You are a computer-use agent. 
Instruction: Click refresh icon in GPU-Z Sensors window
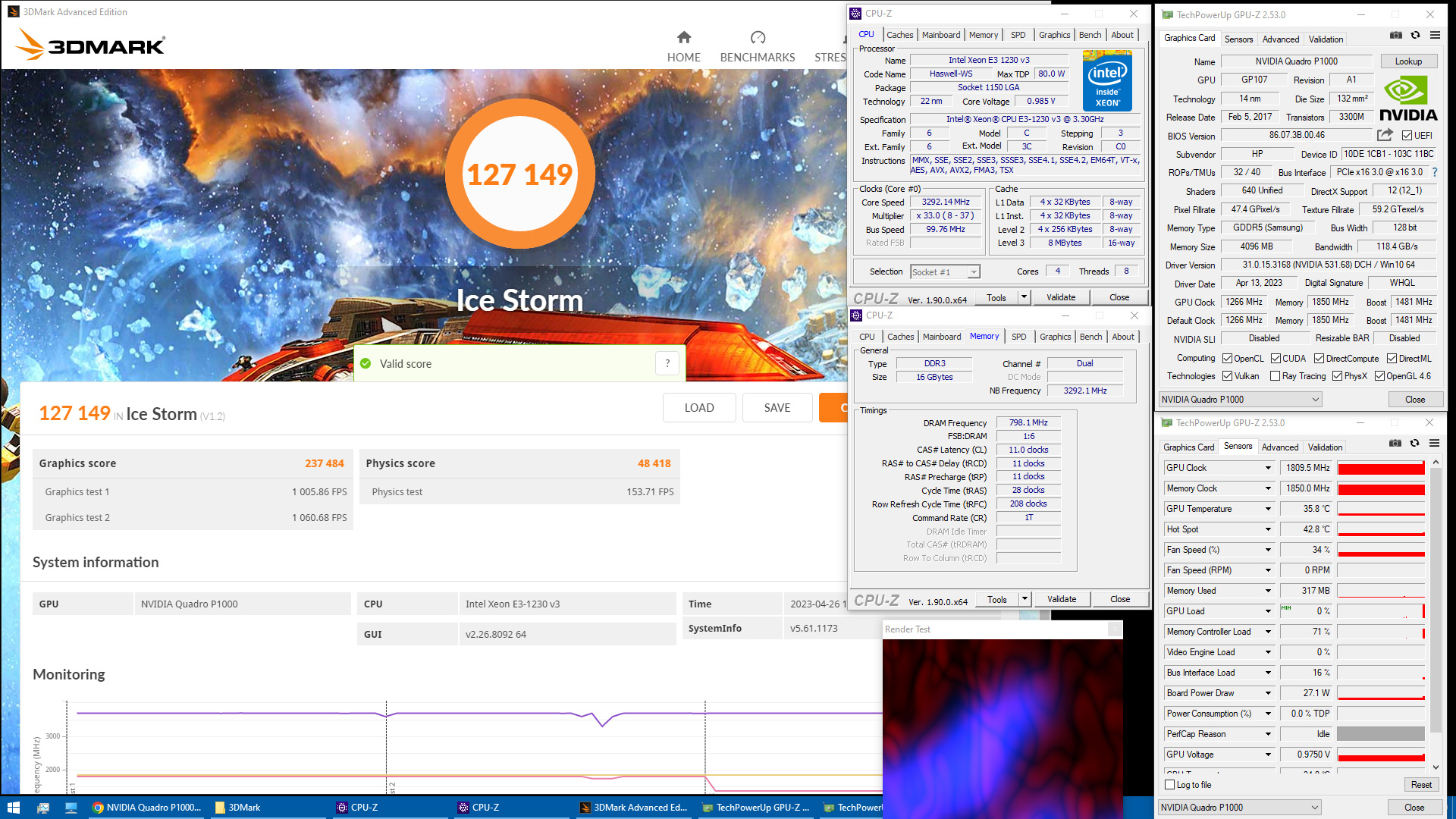(x=1414, y=443)
